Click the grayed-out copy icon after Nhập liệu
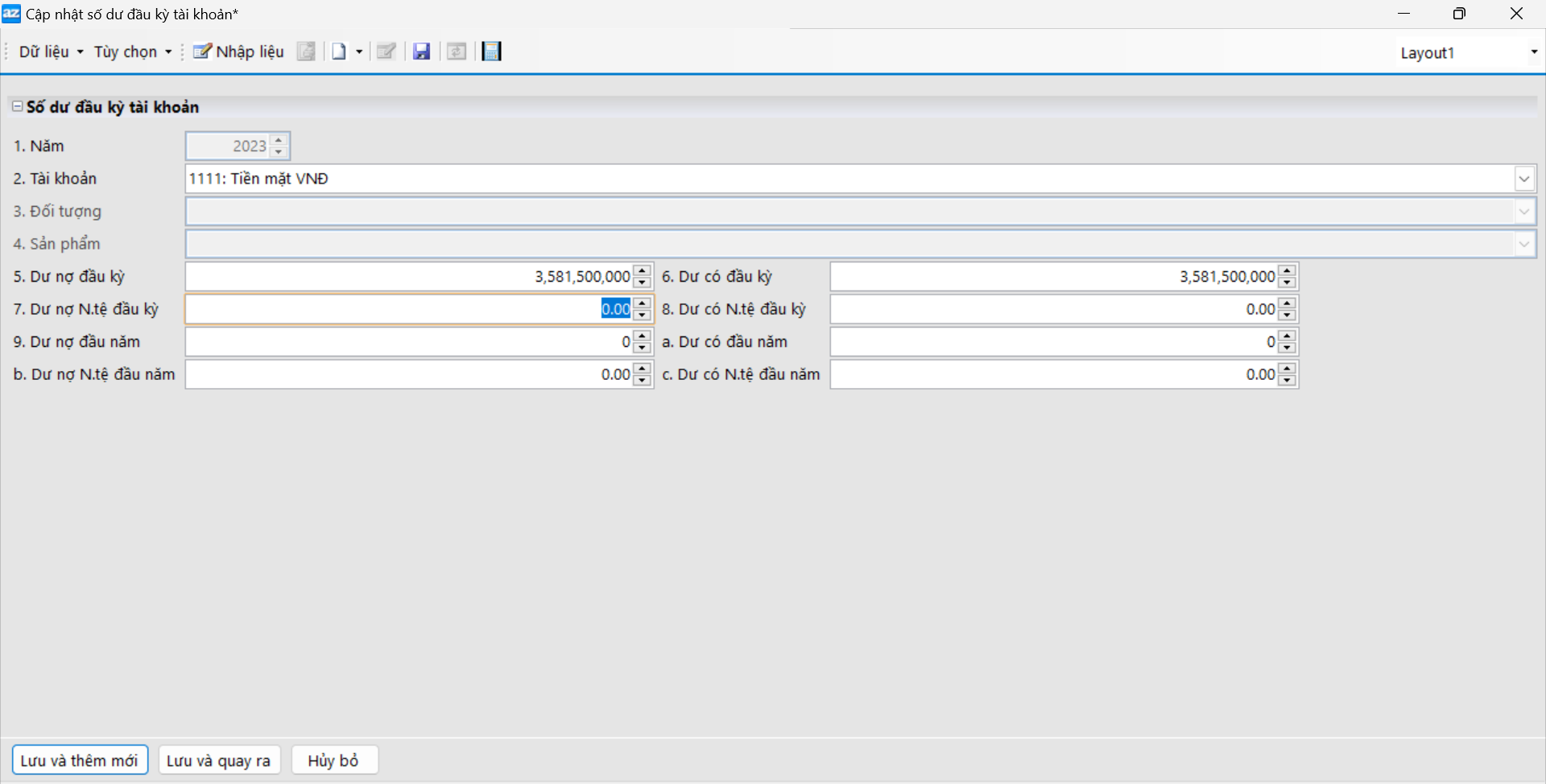This screenshot has width=1546, height=784. point(306,52)
